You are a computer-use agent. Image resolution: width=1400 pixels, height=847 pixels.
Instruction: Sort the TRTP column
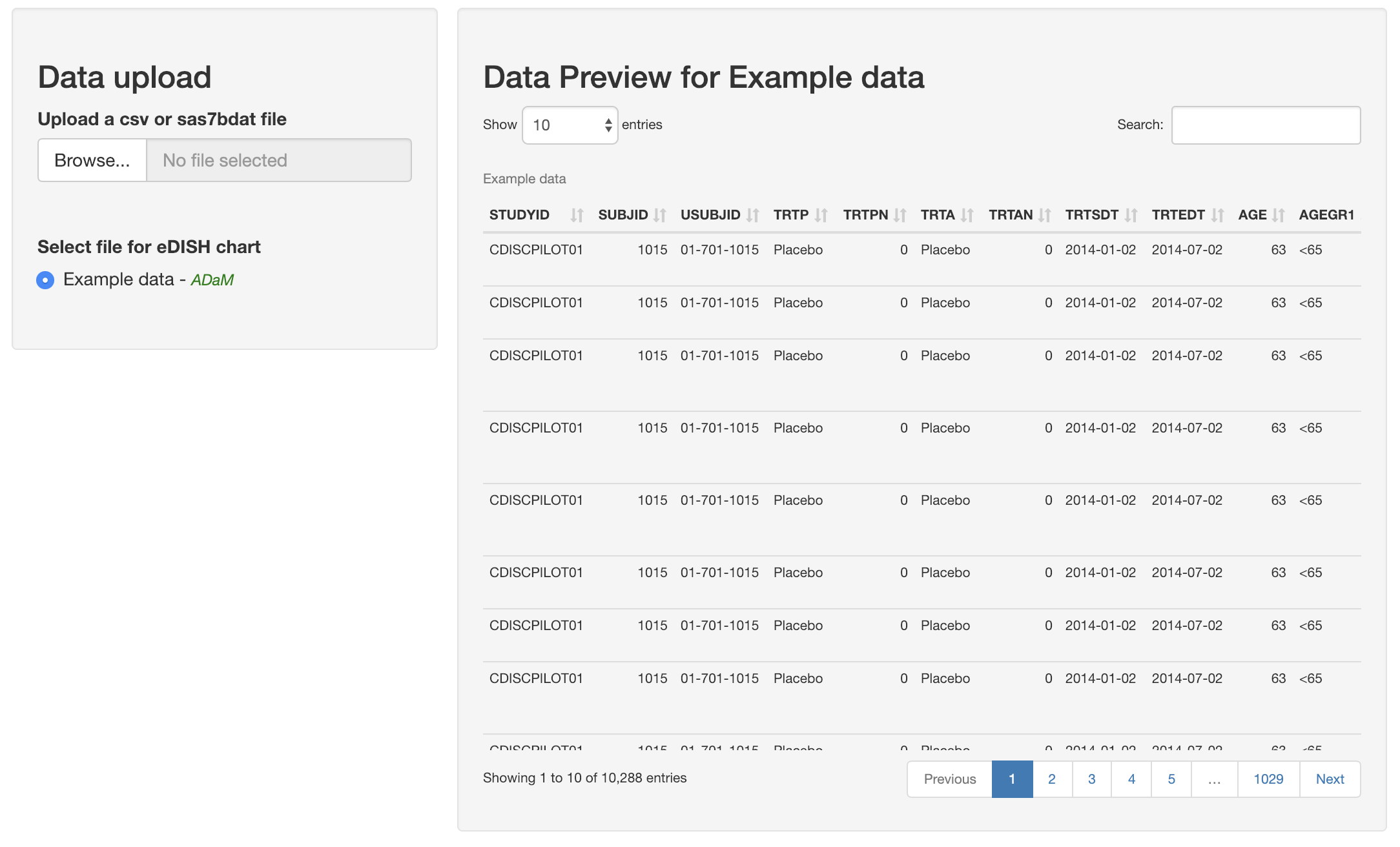click(x=821, y=215)
